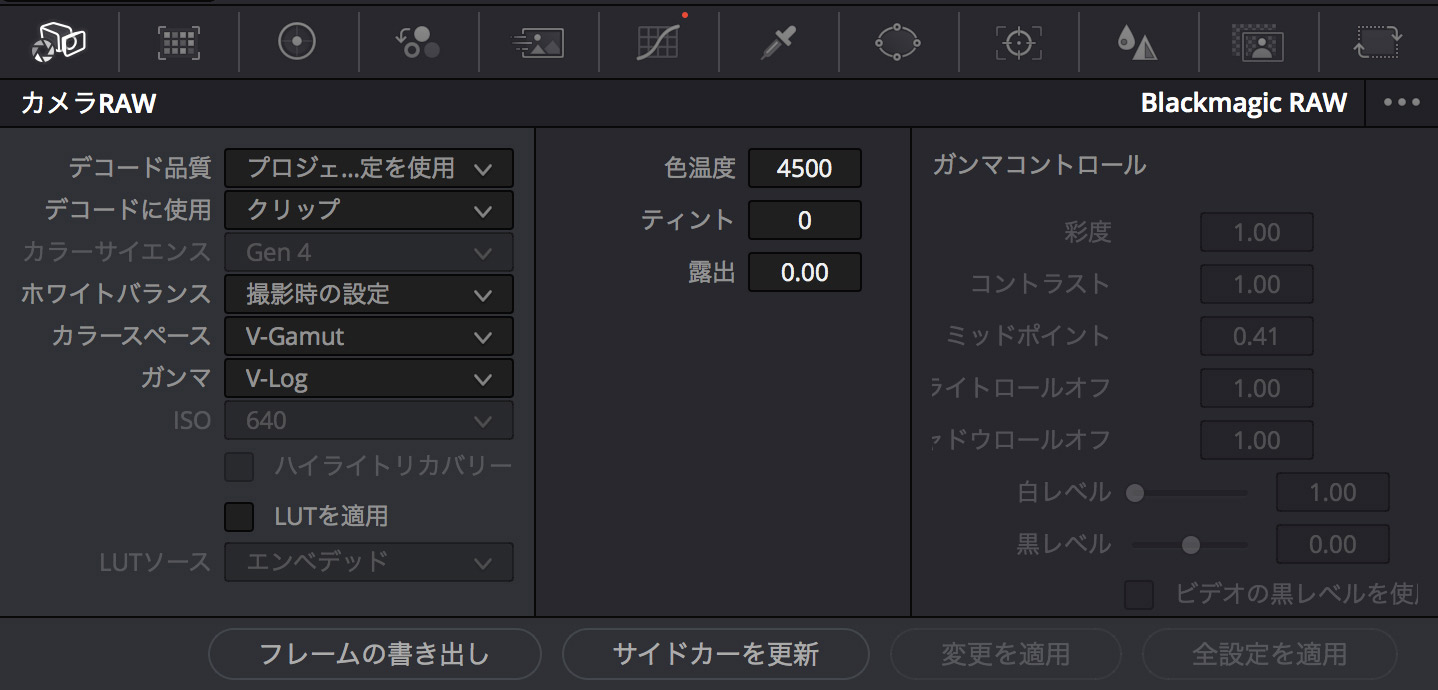Image resolution: width=1438 pixels, height=690 pixels.
Task: Open the Curves palette icon
Action: (x=658, y=42)
